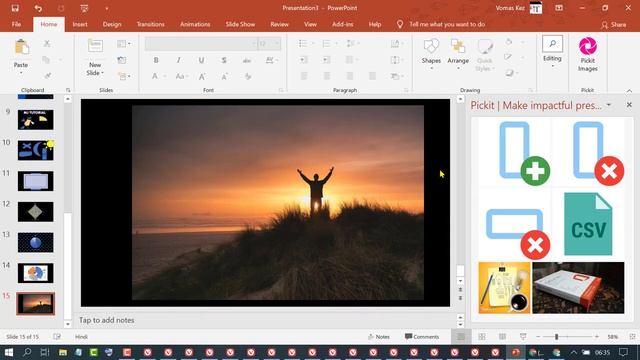Undo the last action
Viewport: 640px width, 360px height.
(38, 8)
